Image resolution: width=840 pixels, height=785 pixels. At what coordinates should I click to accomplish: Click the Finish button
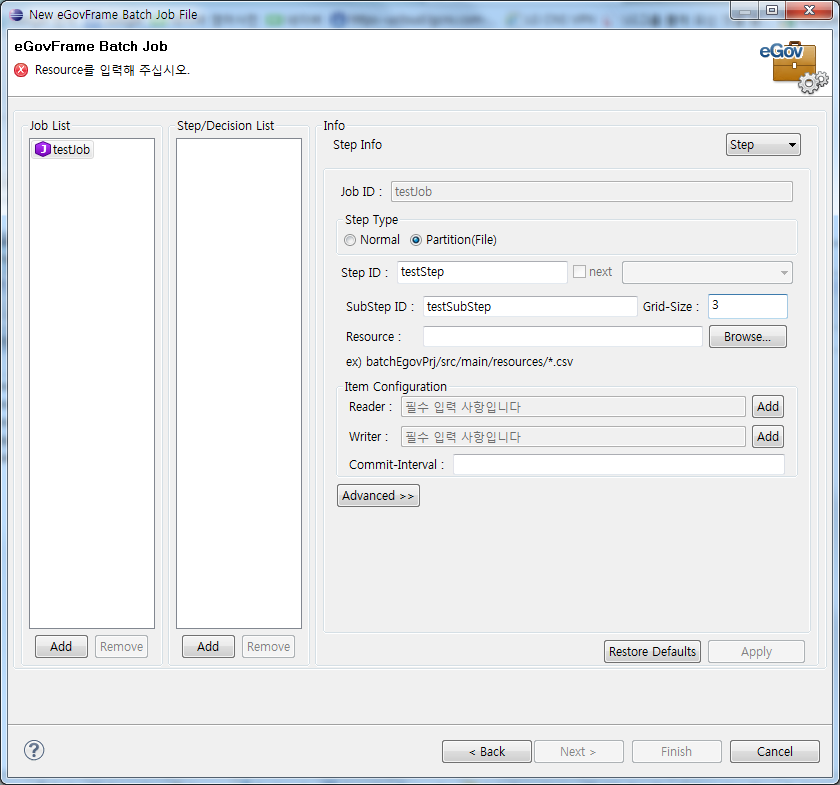click(677, 751)
